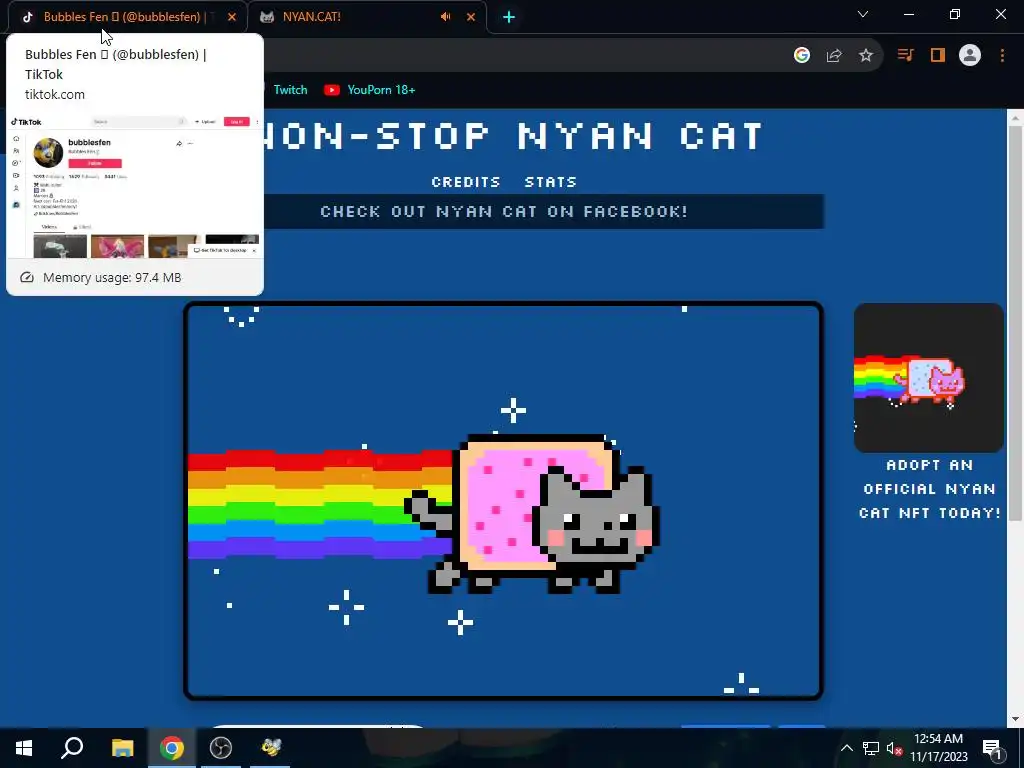Viewport: 1024px width, 768px height.
Task: Open the Windows Start menu
Action: click(24, 748)
